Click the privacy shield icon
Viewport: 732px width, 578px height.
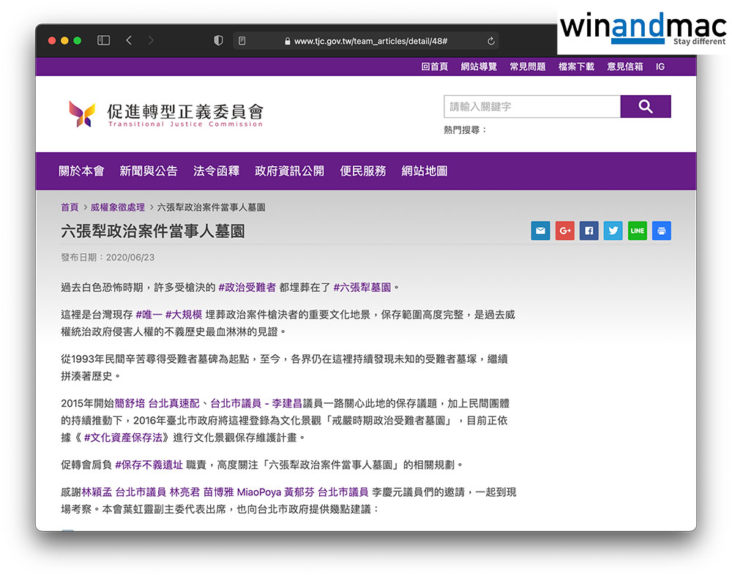pos(219,41)
